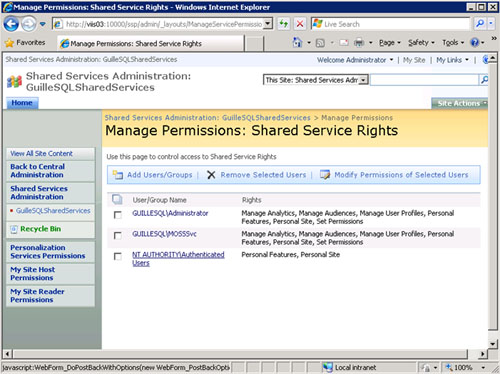500x374 pixels.
Task: Select the Home navigation tab
Action: pyautogui.click(x=22, y=103)
